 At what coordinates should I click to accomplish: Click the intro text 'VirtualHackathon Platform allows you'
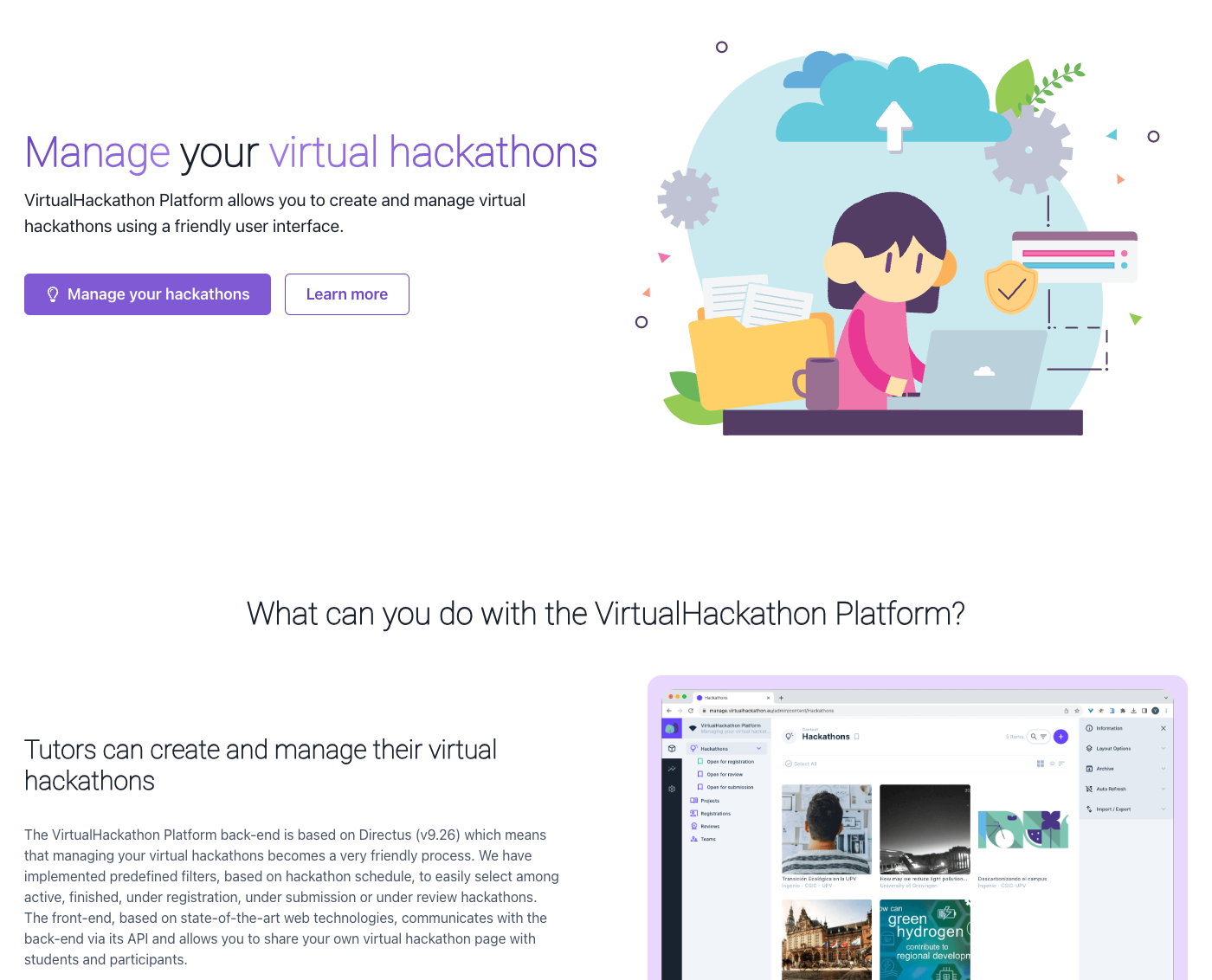(x=275, y=213)
